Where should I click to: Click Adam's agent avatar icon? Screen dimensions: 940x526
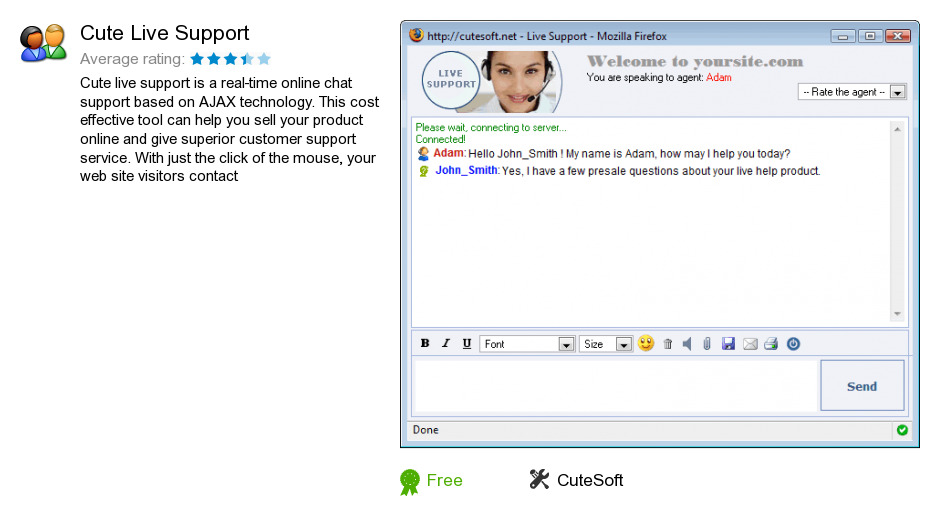pyautogui.click(x=423, y=154)
